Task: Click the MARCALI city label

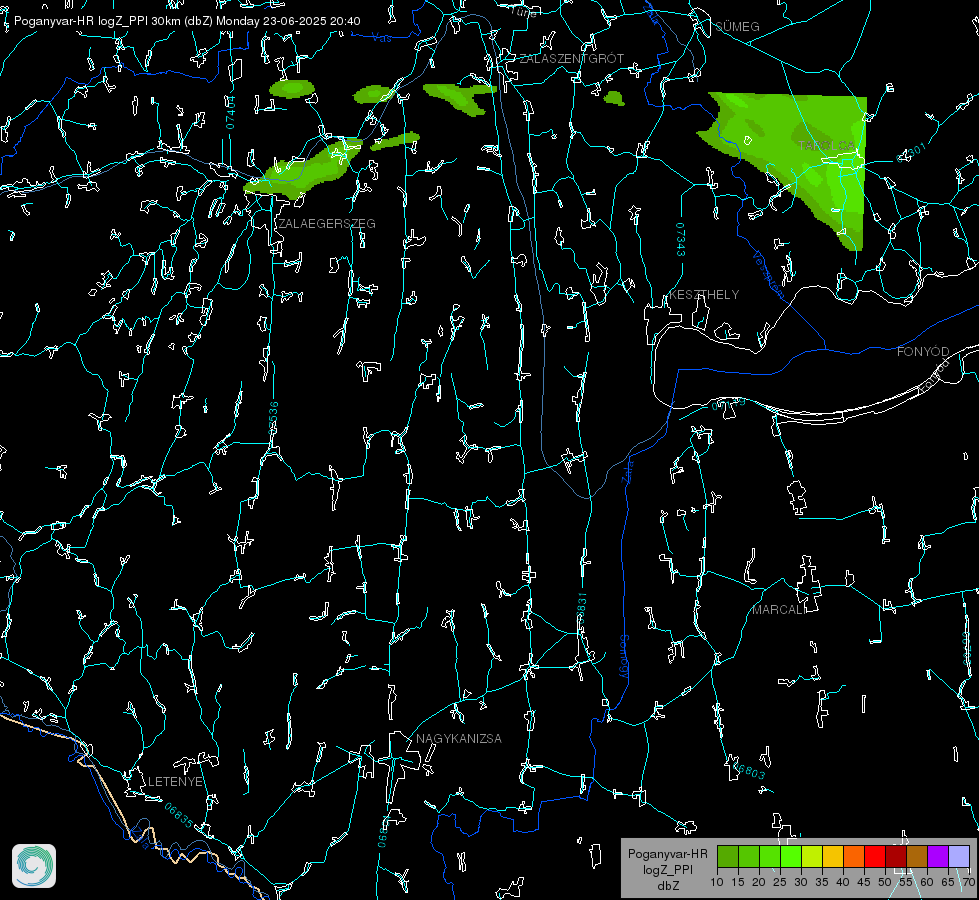Action: 779,610
